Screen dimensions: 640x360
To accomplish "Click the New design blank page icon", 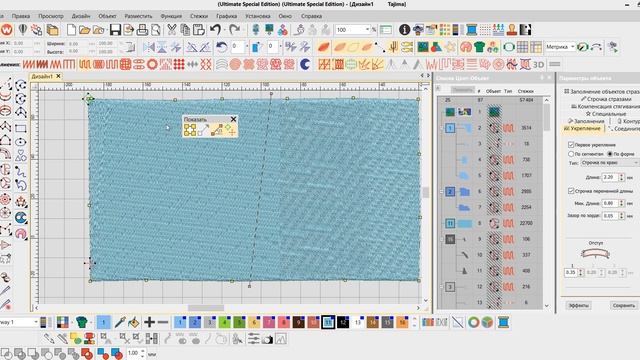I will [71, 30].
